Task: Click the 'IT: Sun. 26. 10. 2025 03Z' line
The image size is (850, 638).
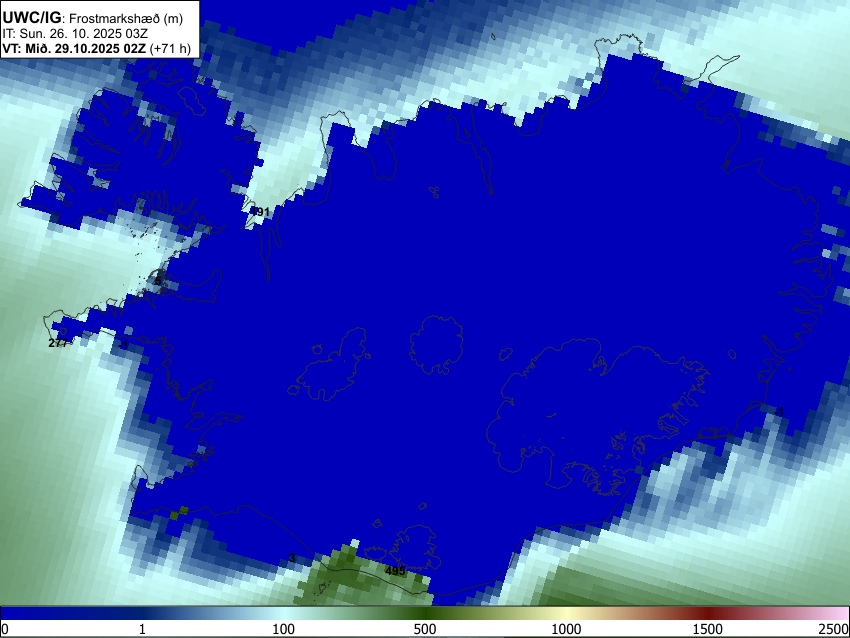Action: 75,34
